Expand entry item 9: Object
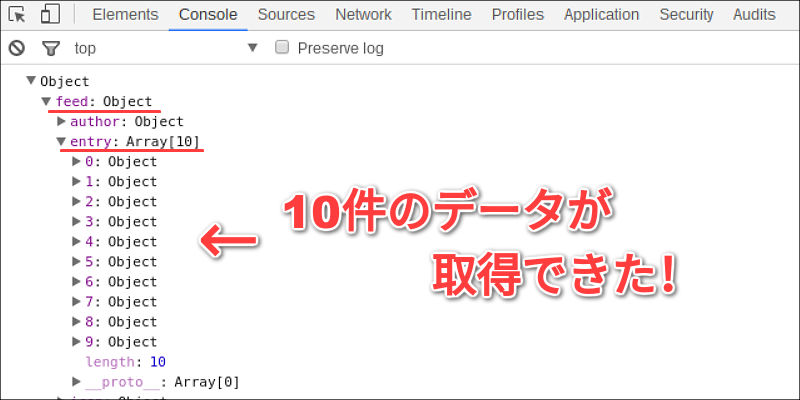 (x=77, y=341)
